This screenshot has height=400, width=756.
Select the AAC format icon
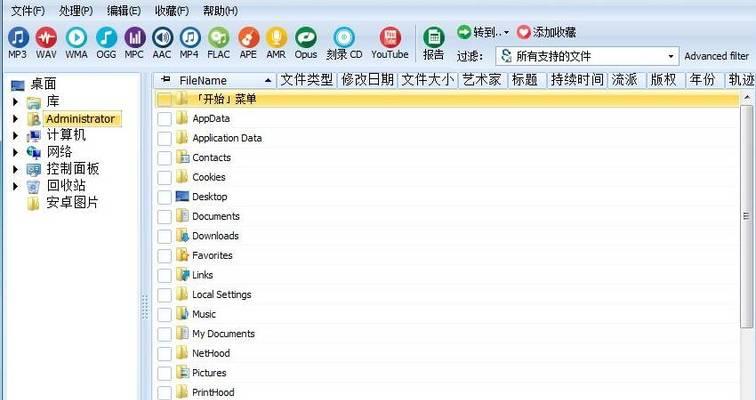pos(162,38)
